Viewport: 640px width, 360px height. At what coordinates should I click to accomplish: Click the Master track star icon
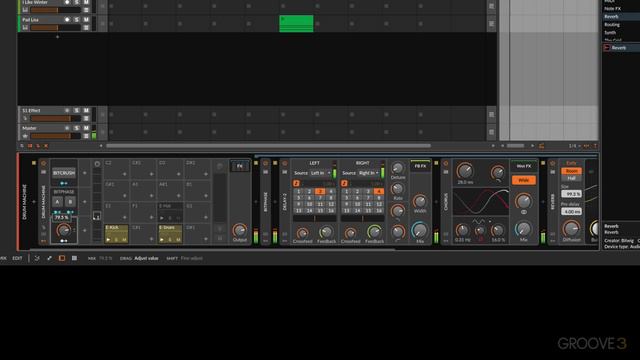point(25,136)
